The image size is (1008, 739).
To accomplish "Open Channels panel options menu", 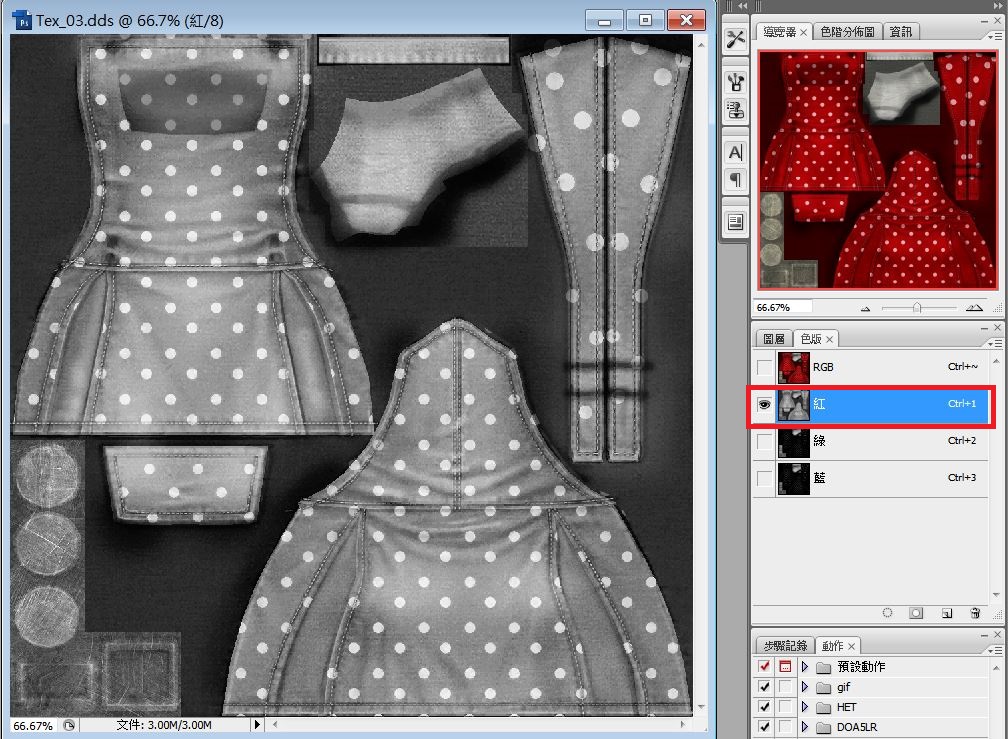I will [994, 344].
